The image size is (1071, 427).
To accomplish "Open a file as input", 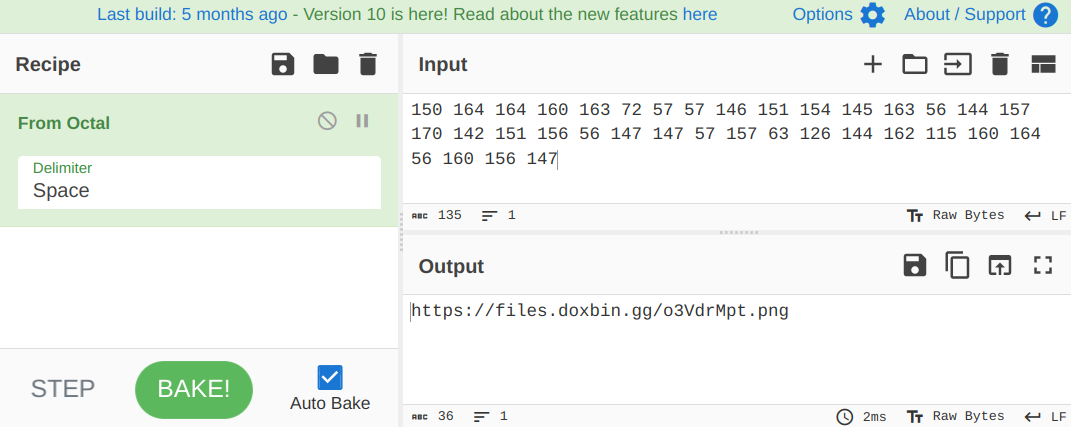I will pyautogui.click(x=958, y=64).
